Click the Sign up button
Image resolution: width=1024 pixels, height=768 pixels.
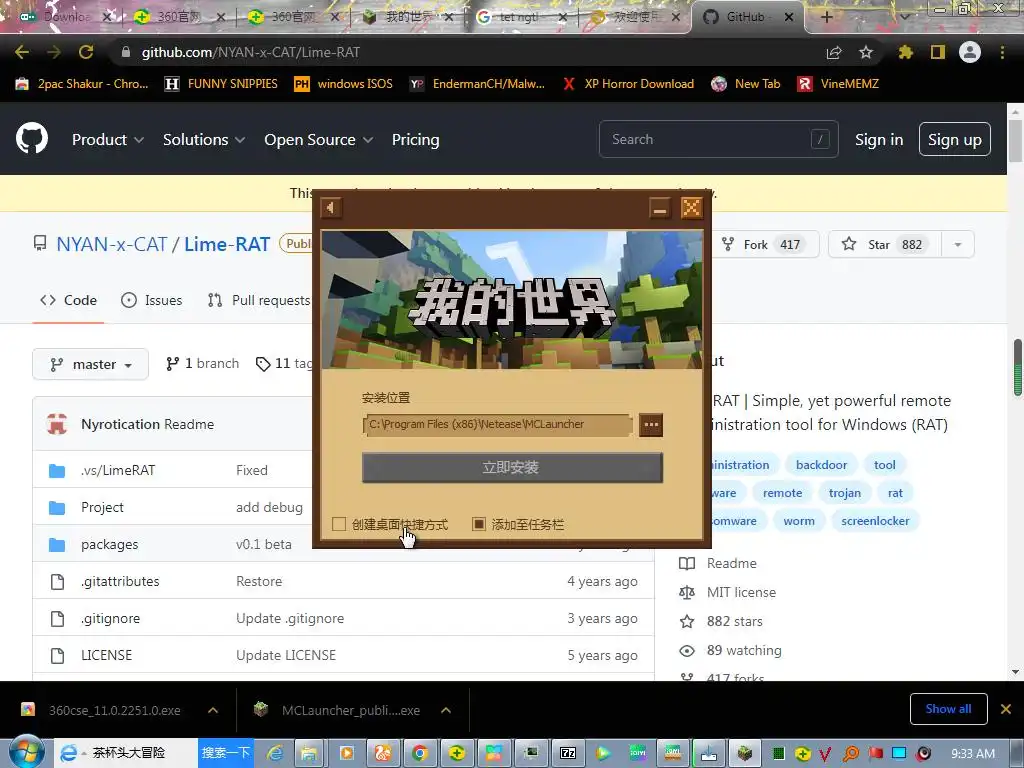[x=955, y=139]
